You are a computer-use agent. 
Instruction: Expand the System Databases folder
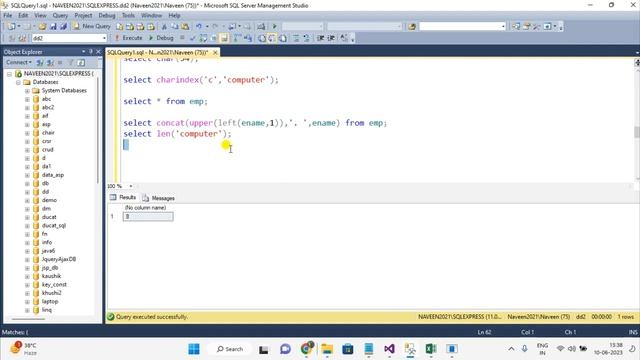[x=27, y=91]
